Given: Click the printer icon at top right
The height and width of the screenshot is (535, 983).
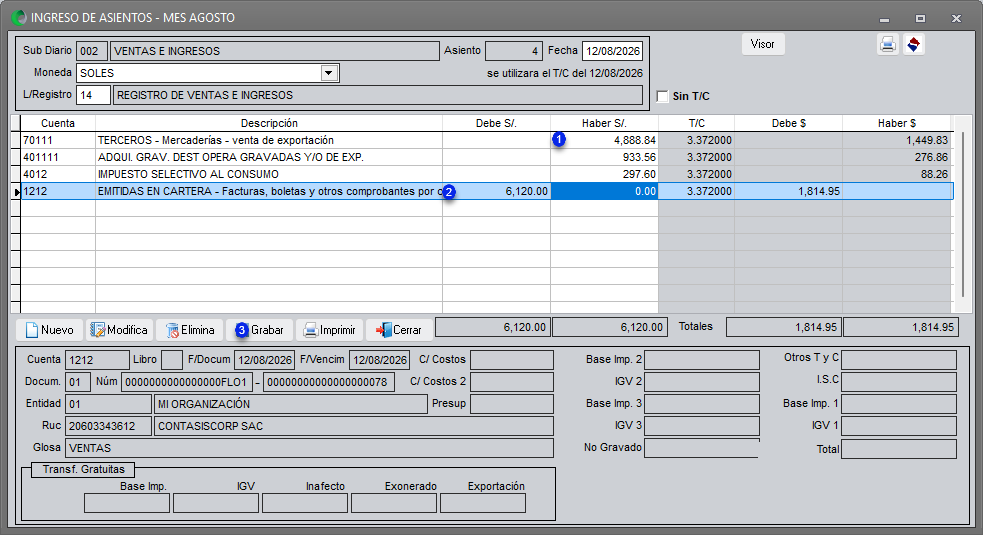Looking at the screenshot, I should point(888,44).
